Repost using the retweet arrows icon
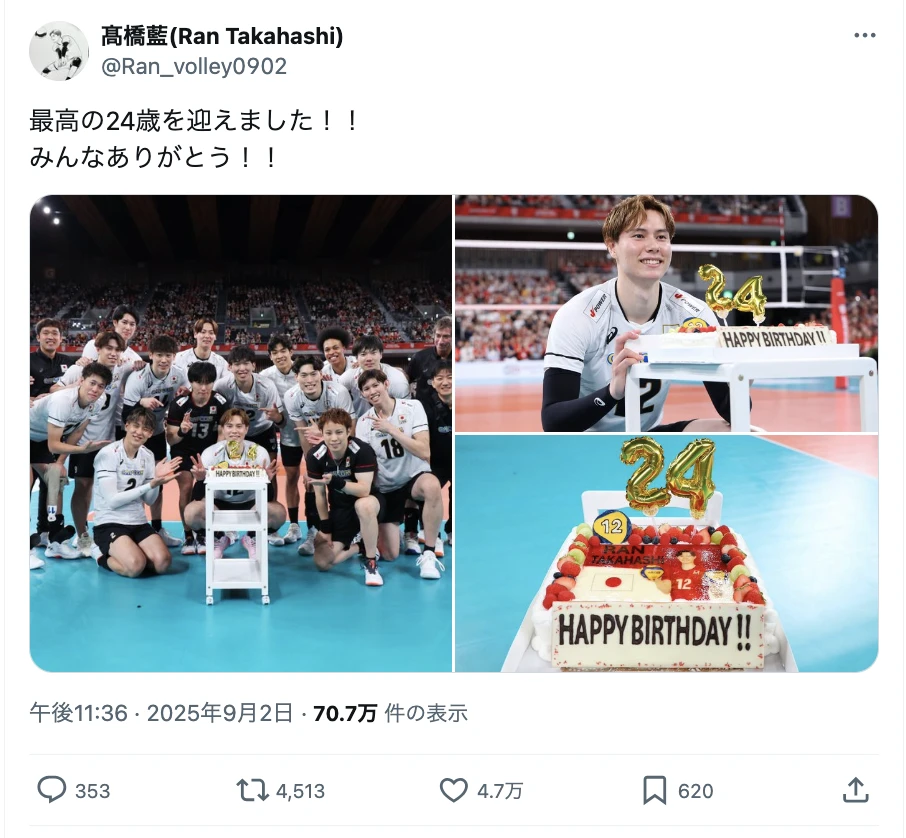Viewport: 906px width, 838px height. pyautogui.click(x=253, y=790)
